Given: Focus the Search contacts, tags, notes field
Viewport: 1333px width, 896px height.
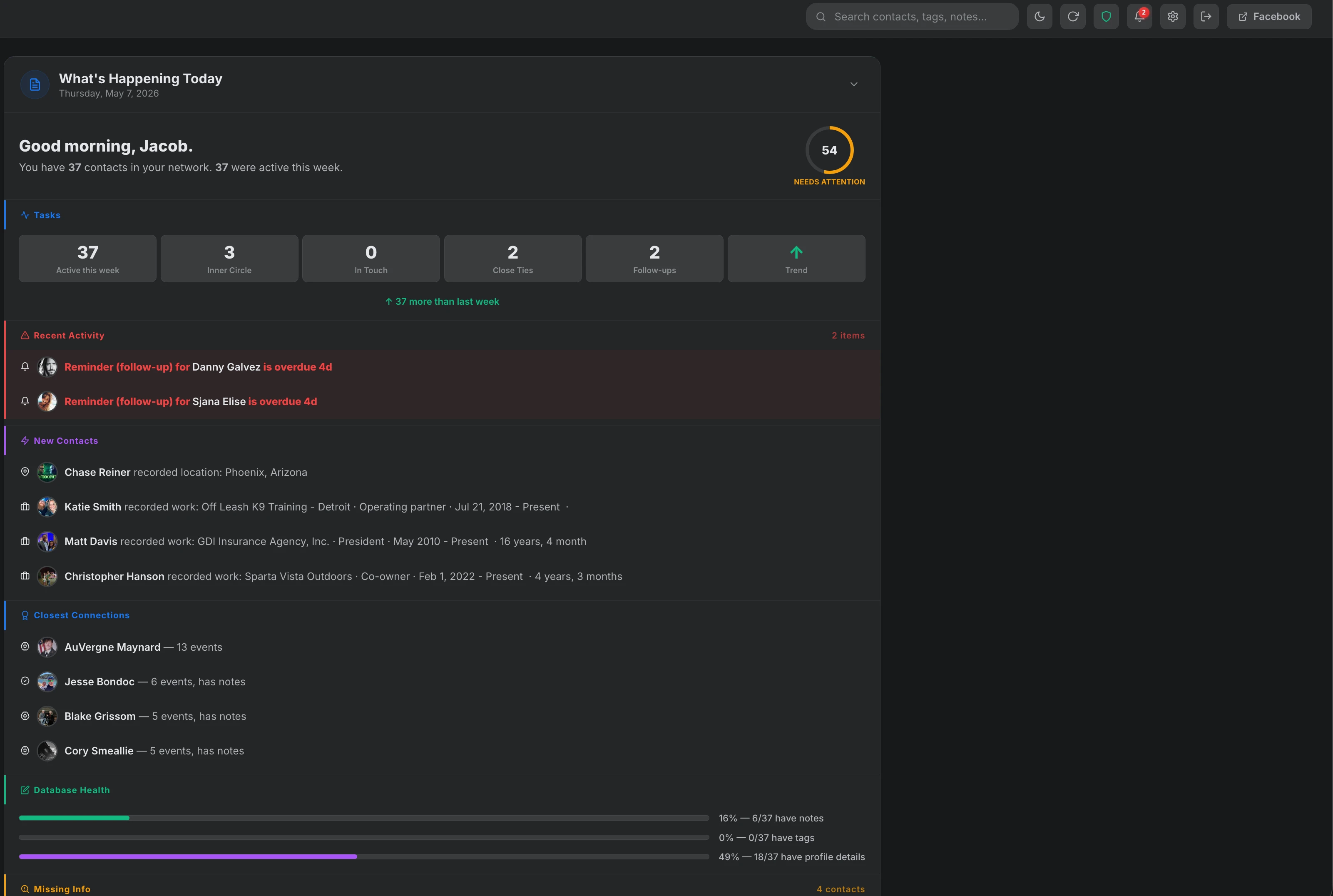Looking at the screenshot, I should tap(912, 17).
